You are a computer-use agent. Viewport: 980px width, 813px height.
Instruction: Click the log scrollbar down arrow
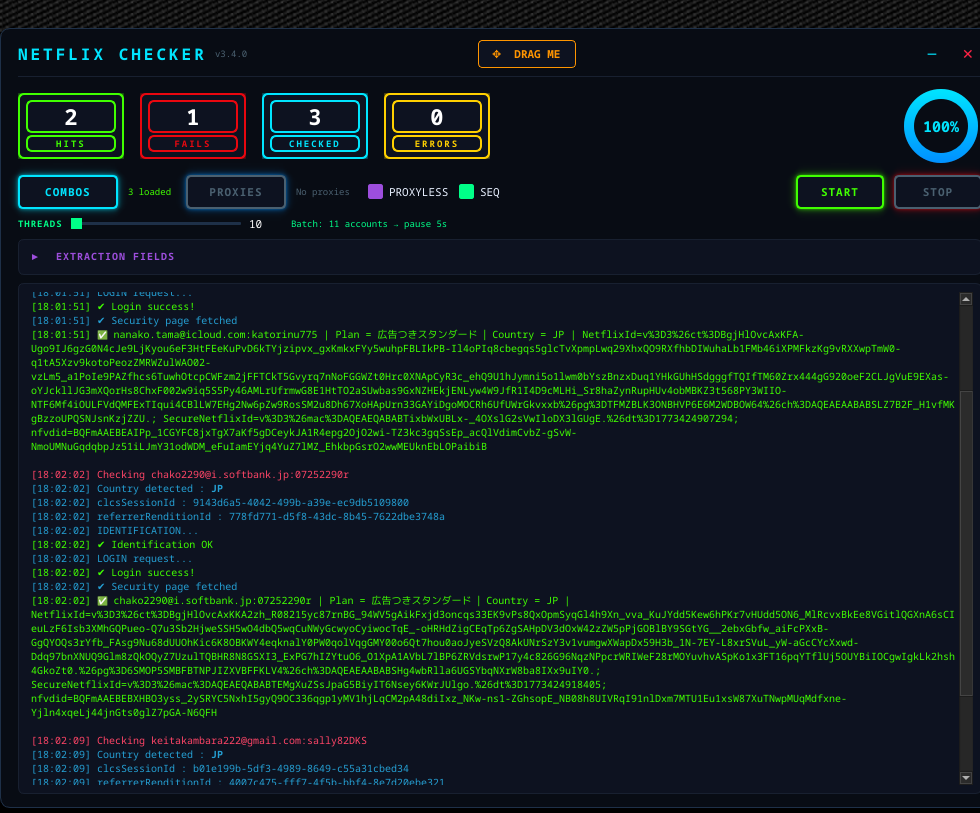pos(966,778)
